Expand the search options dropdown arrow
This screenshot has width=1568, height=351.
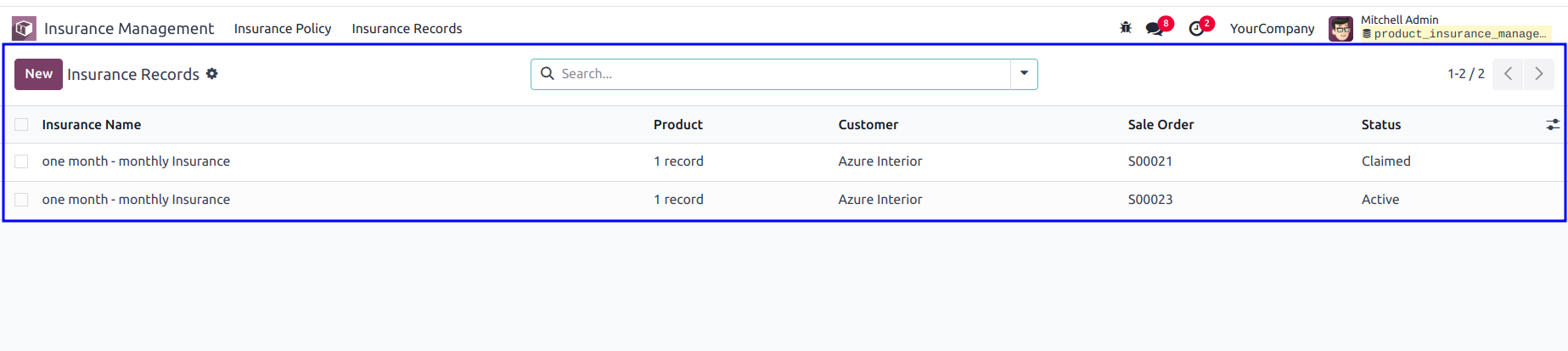click(x=1024, y=74)
